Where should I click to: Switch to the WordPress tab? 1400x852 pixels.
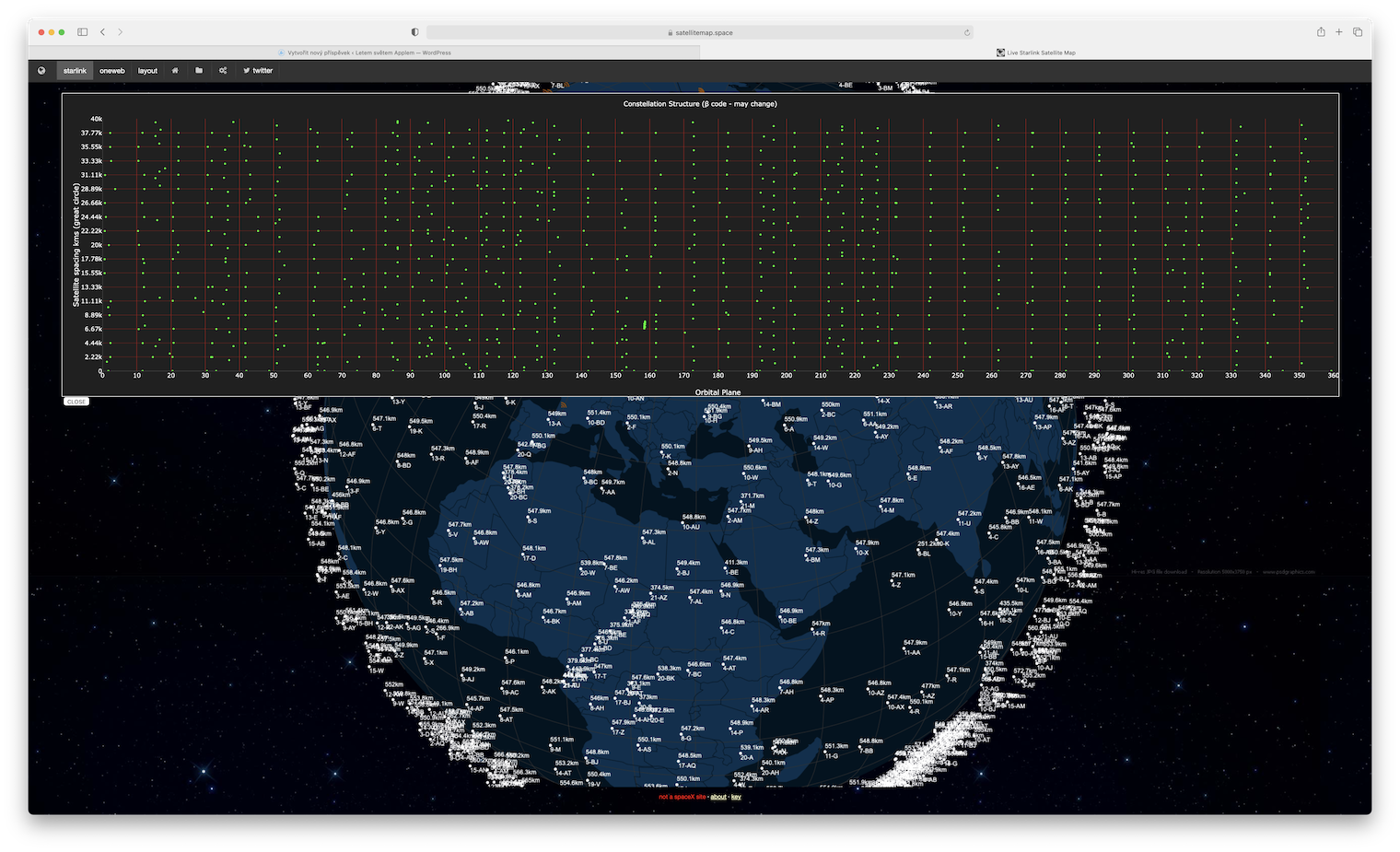click(365, 53)
